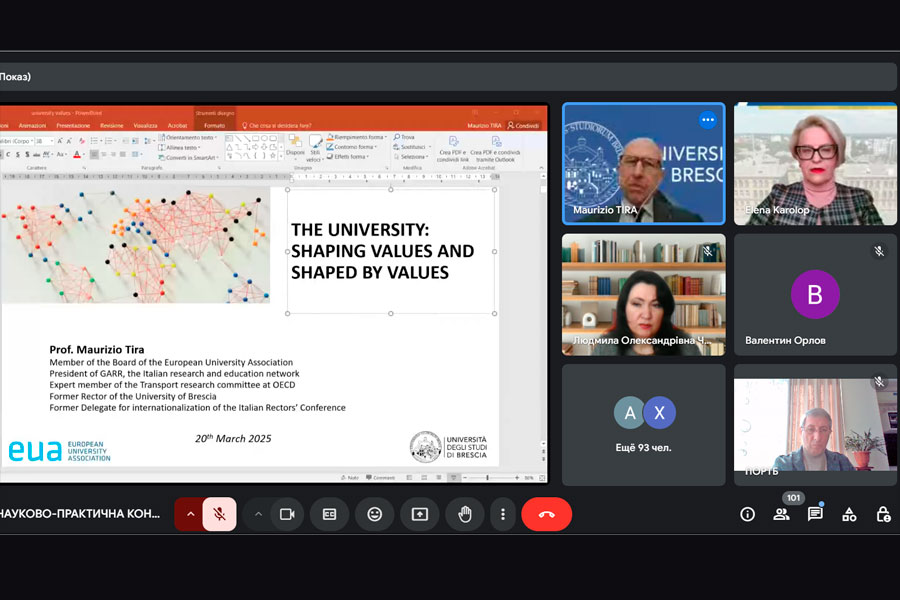
Task: Click the 'Che cosa si desidera fare?' search box
Action: (x=277, y=126)
